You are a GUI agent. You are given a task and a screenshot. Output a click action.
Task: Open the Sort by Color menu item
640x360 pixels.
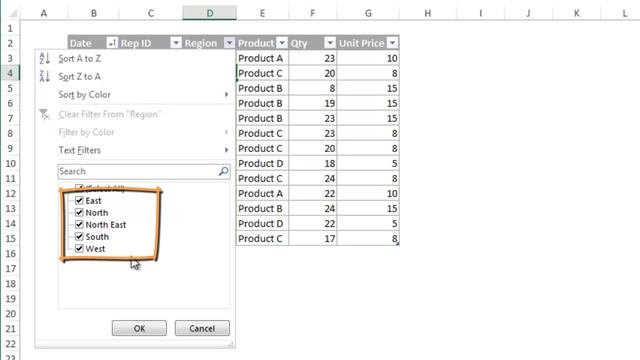(136, 94)
